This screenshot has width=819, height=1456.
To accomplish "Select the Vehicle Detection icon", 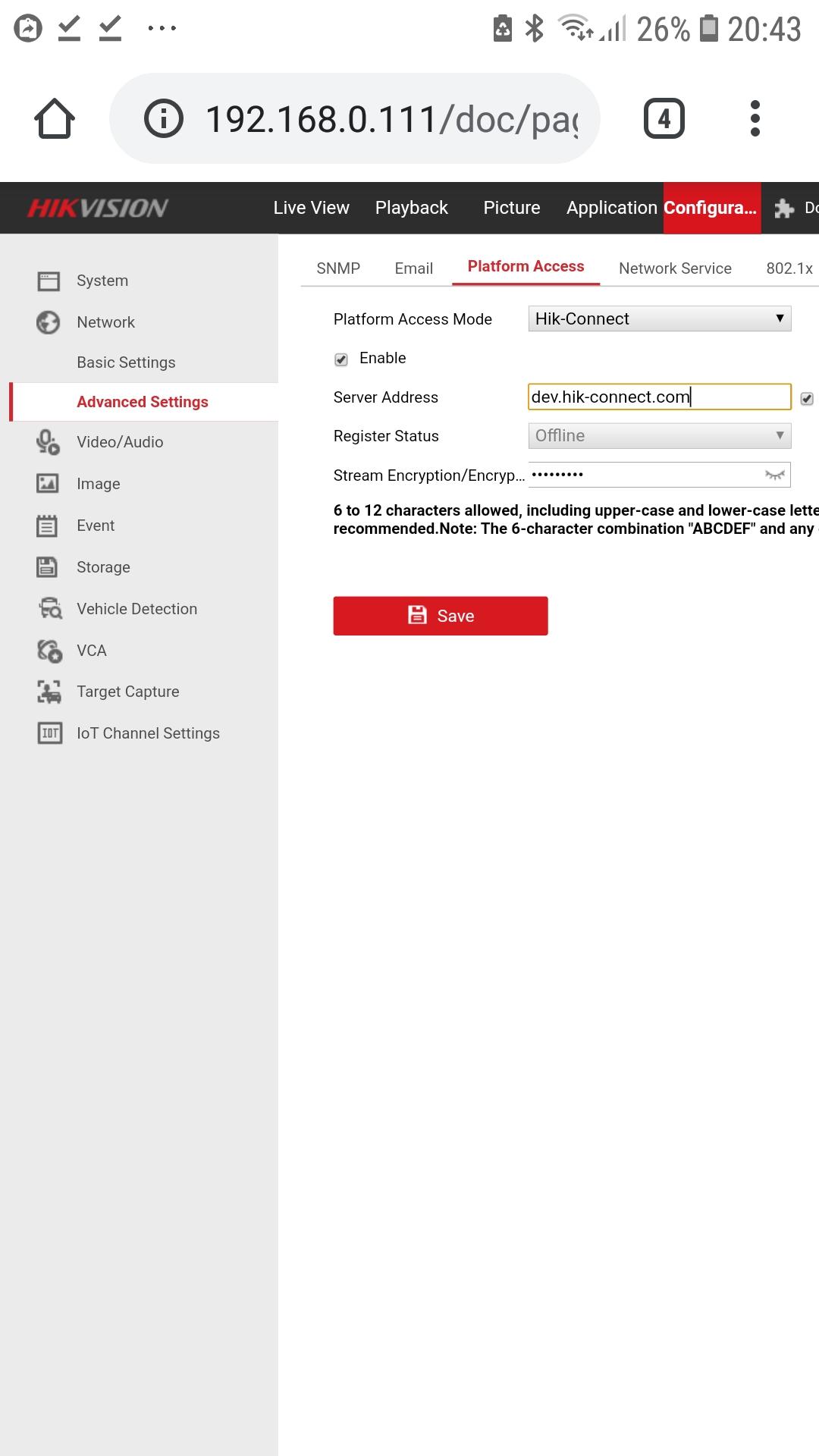I will 50,609.
